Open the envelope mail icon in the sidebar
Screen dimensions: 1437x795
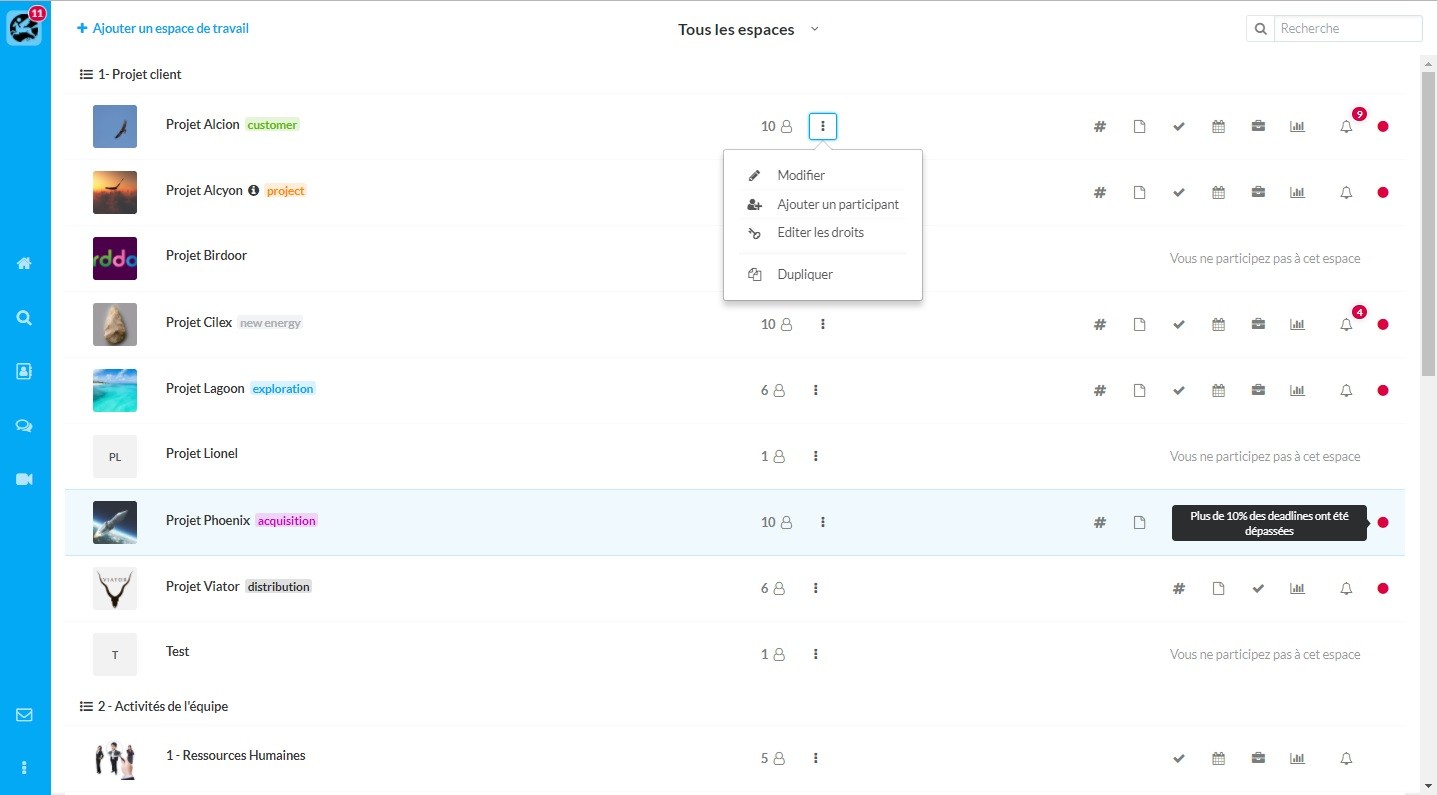point(24,715)
